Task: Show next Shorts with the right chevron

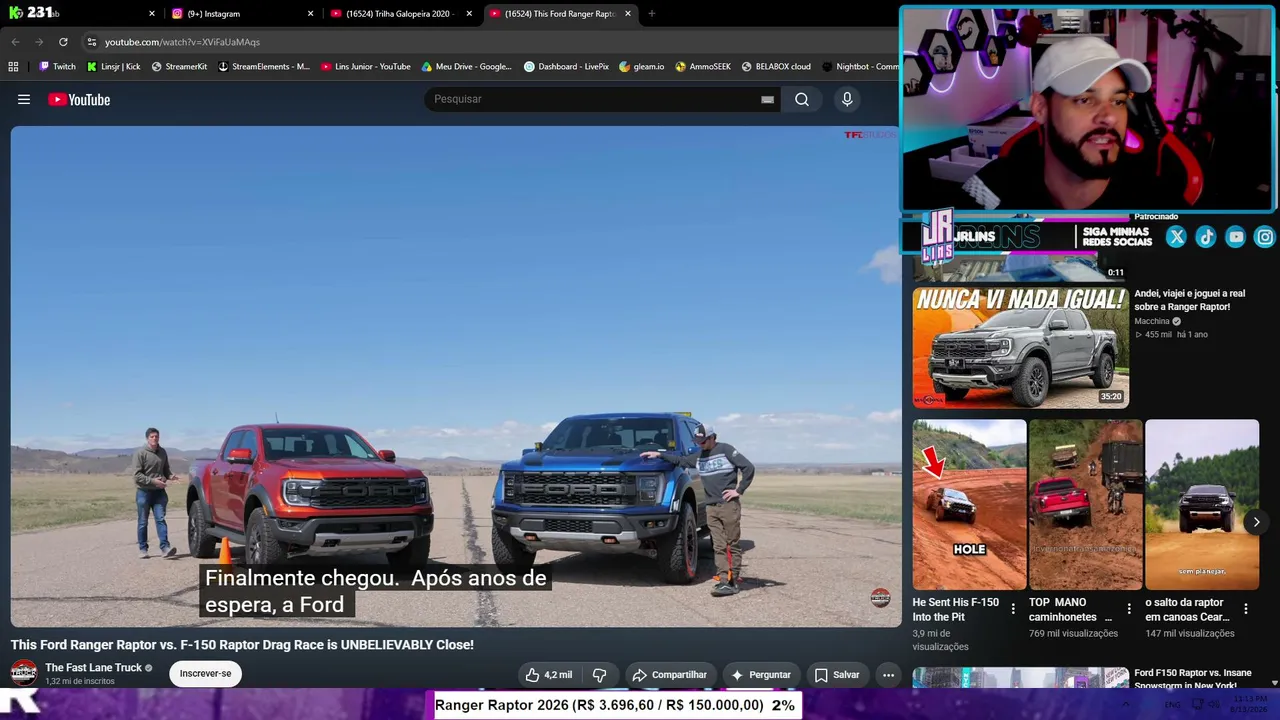Action: pos(1256,522)
